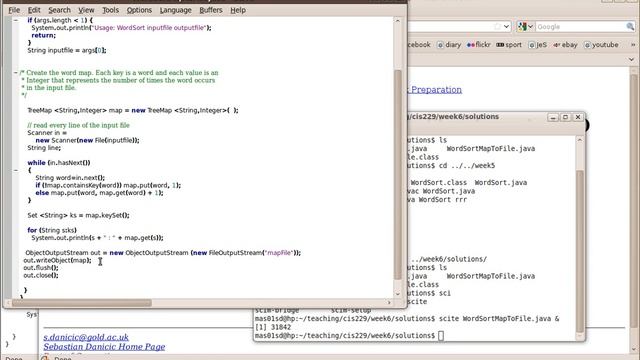
Task: Click the editor vertical scrollbar down arrow
Action: pos(398,294)
